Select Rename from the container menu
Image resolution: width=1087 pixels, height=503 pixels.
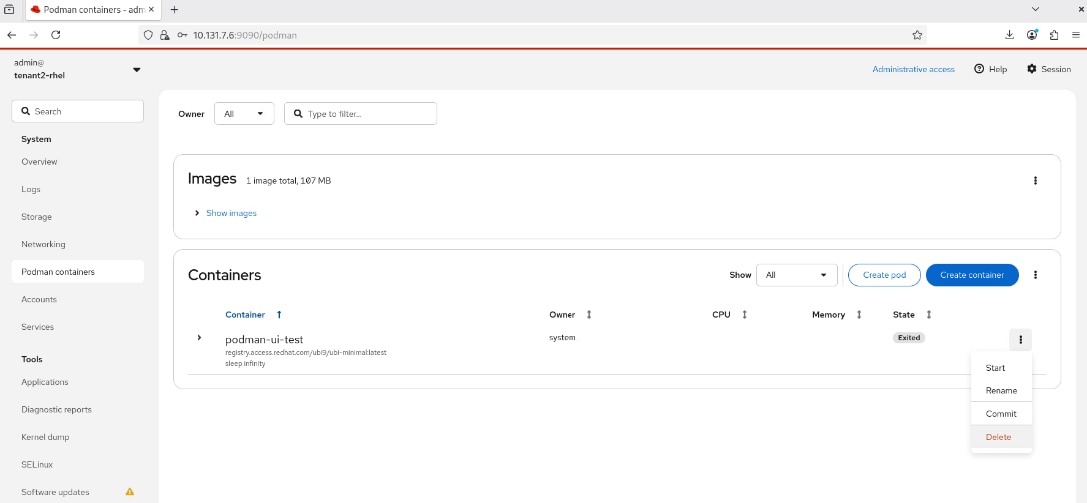point(1001,391)
